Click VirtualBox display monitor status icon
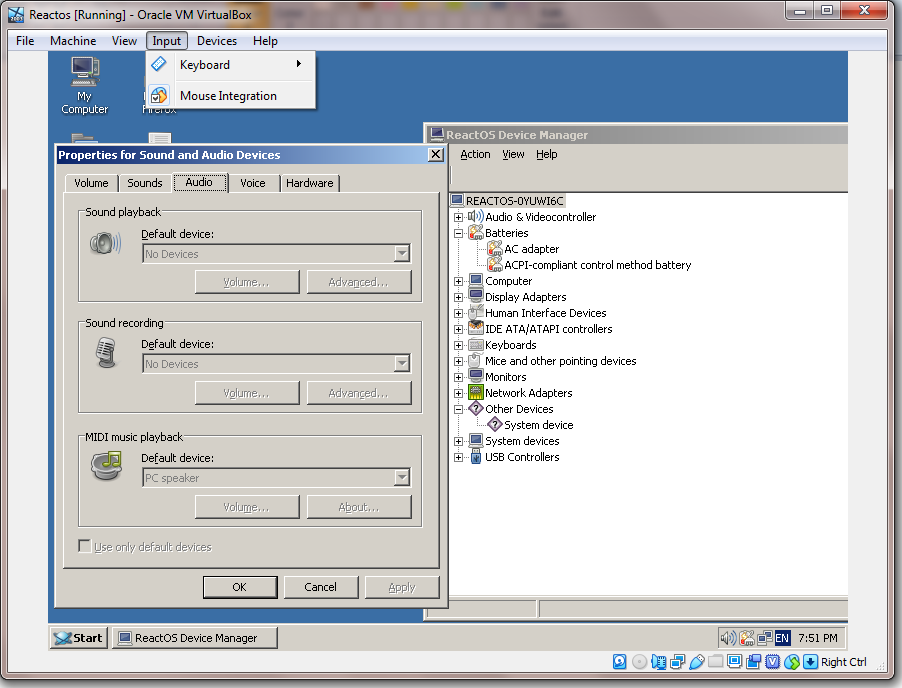The image size is (902, 688). (734, 662)
